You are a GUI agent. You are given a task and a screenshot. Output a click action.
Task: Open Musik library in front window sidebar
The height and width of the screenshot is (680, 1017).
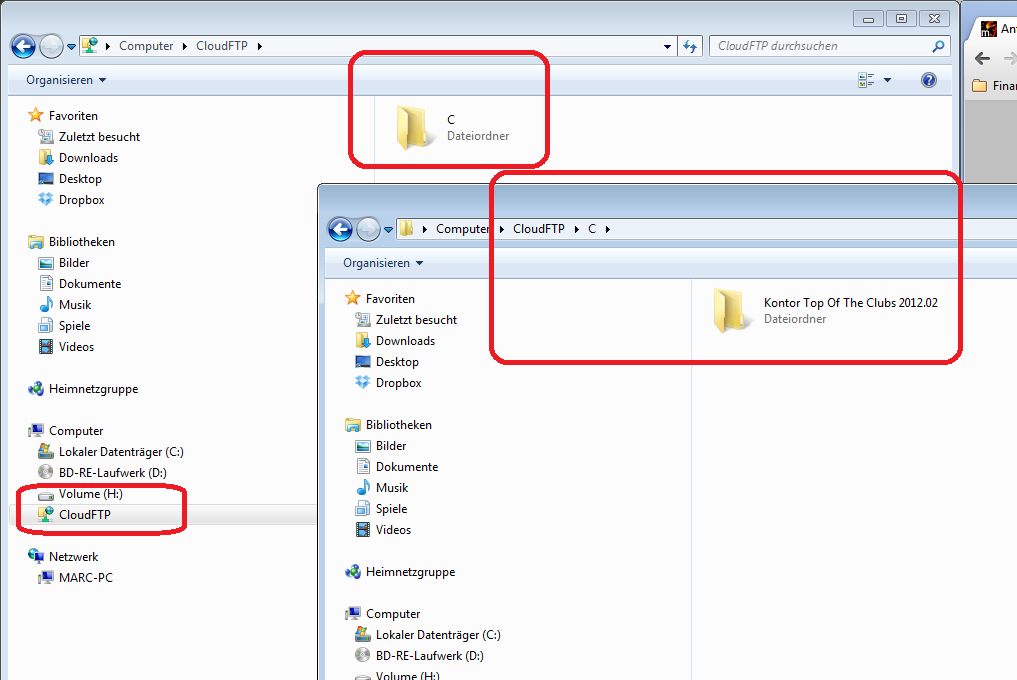382,487
